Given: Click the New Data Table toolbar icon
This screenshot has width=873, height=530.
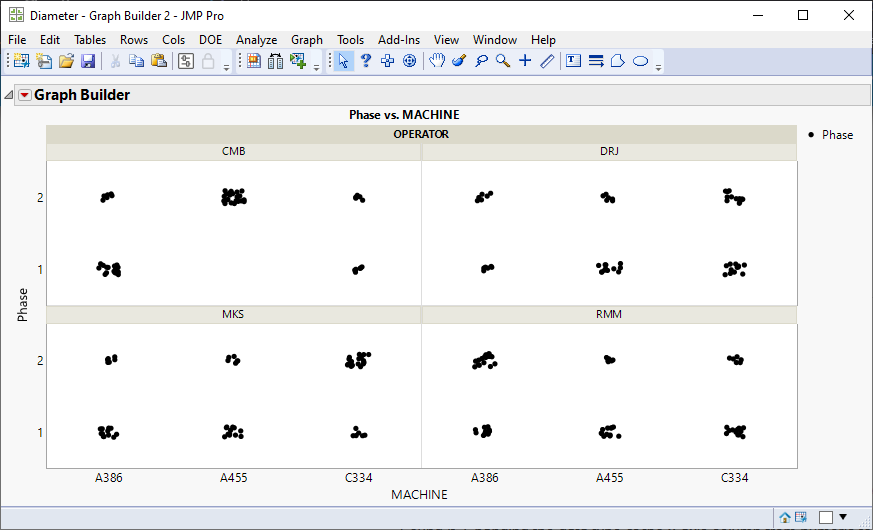Looking at the screenshot, I should click(x=21, y=61).
